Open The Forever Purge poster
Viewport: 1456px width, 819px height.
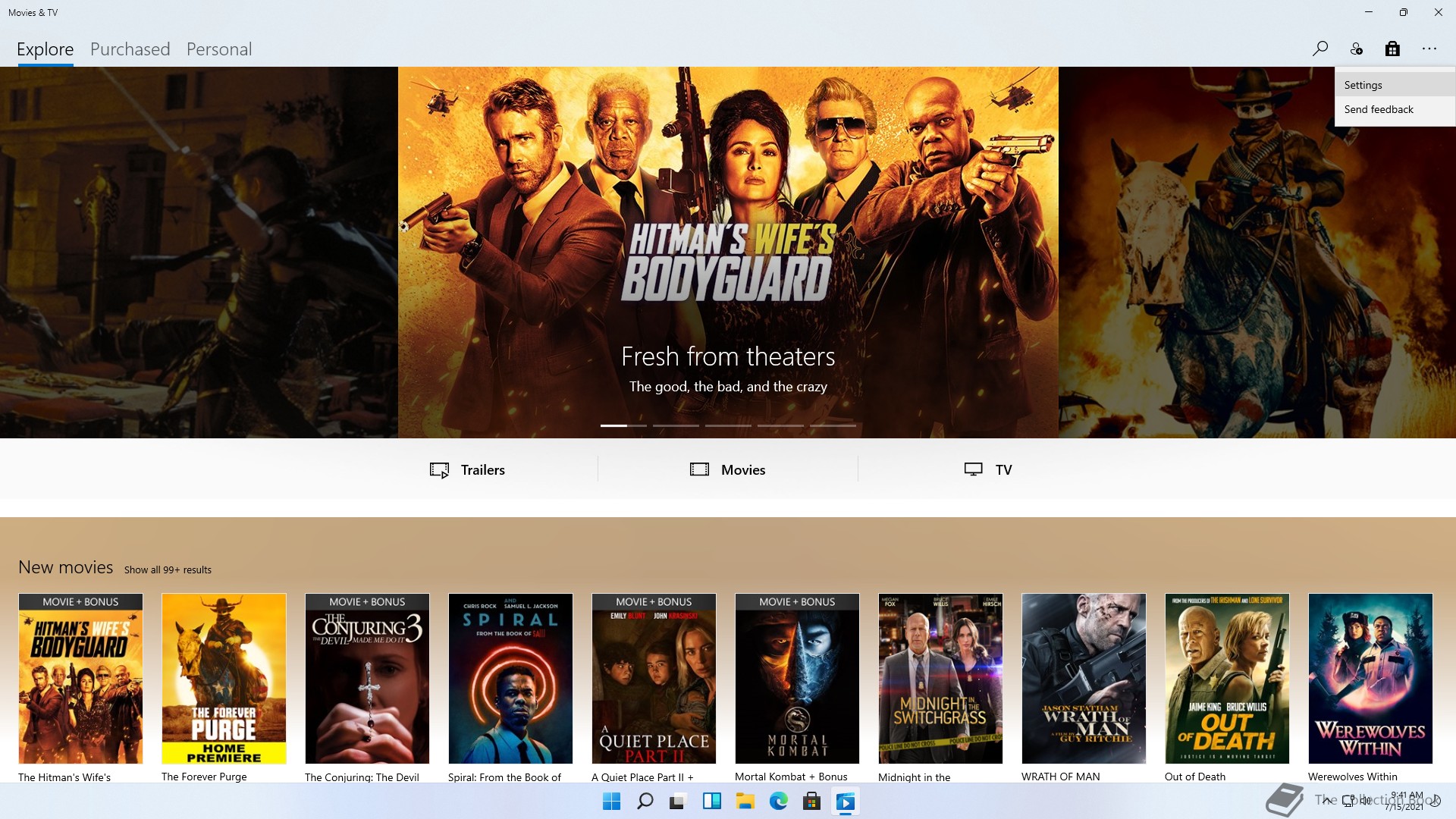[224, 679]
